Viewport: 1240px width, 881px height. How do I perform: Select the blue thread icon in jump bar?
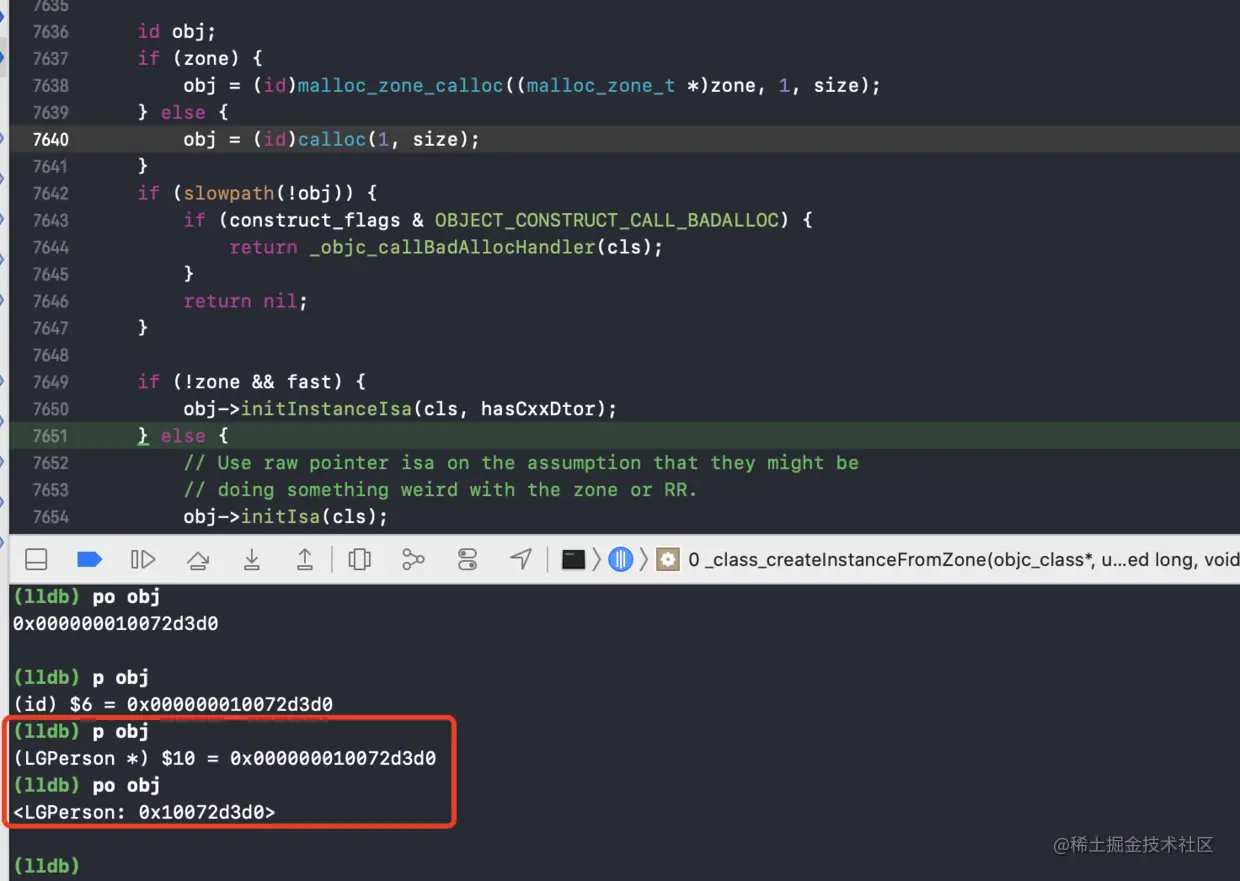tap(621, 559)
